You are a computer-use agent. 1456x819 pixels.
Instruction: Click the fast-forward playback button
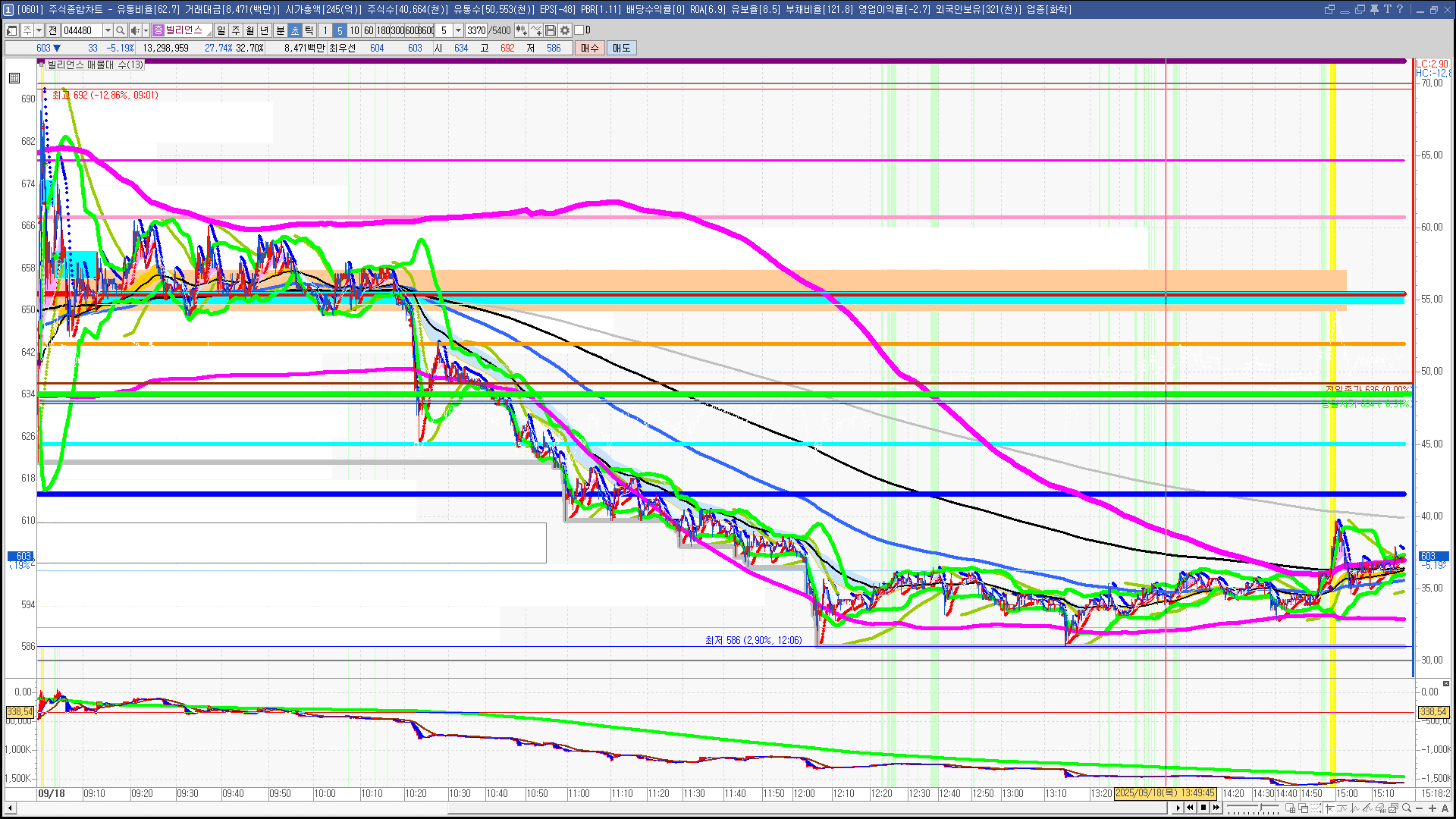coord(1216,808)
